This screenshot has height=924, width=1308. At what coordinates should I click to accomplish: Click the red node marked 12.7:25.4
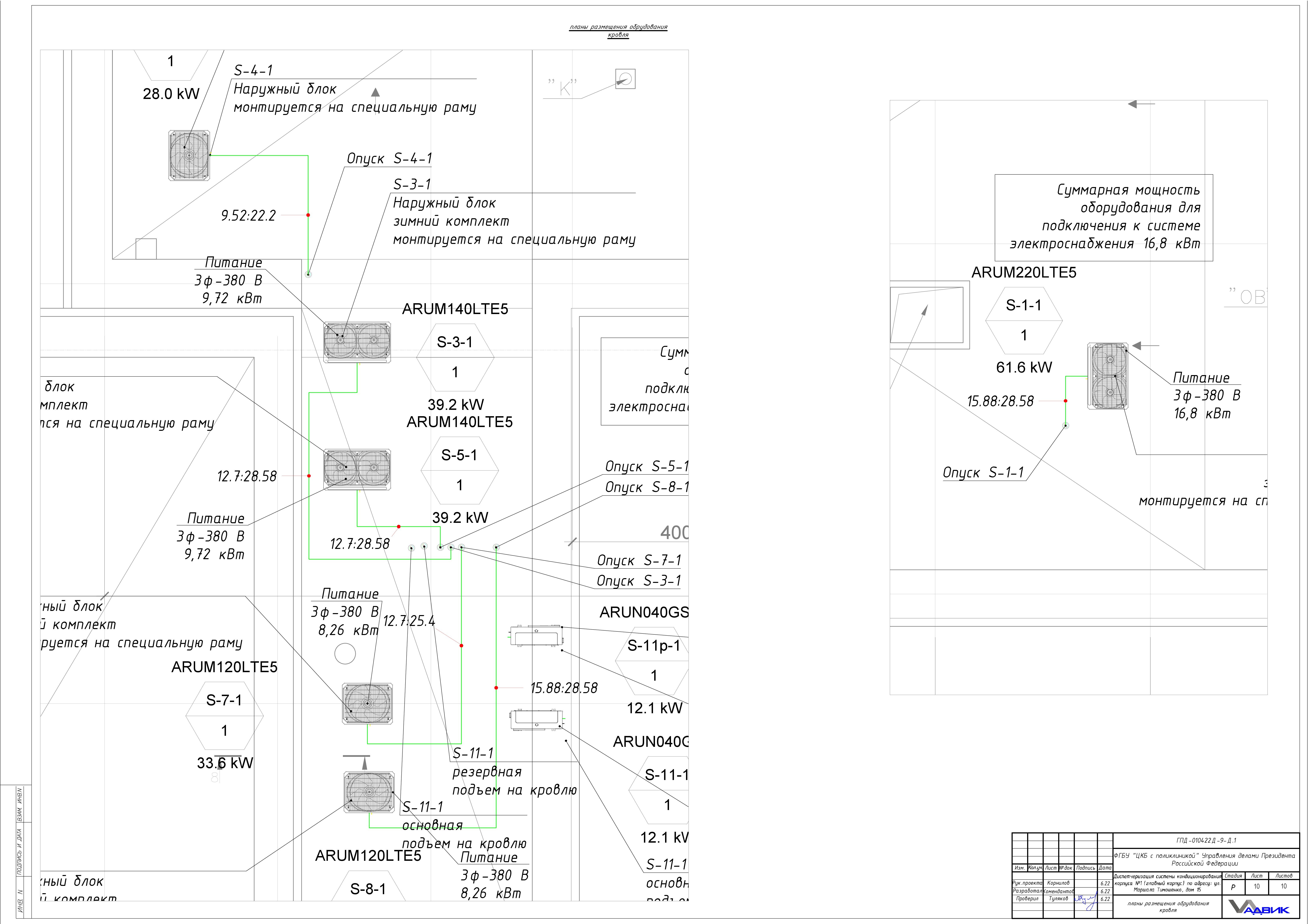[461, 645]
